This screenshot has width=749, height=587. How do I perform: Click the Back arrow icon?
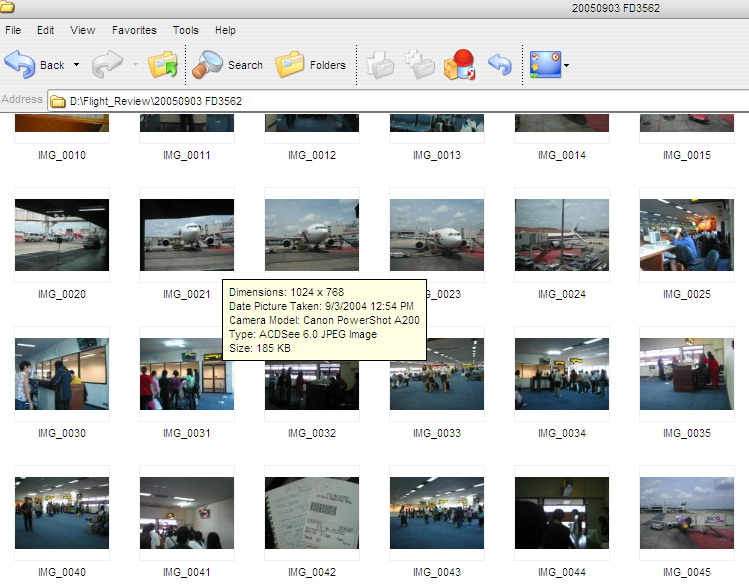[20, 64]
